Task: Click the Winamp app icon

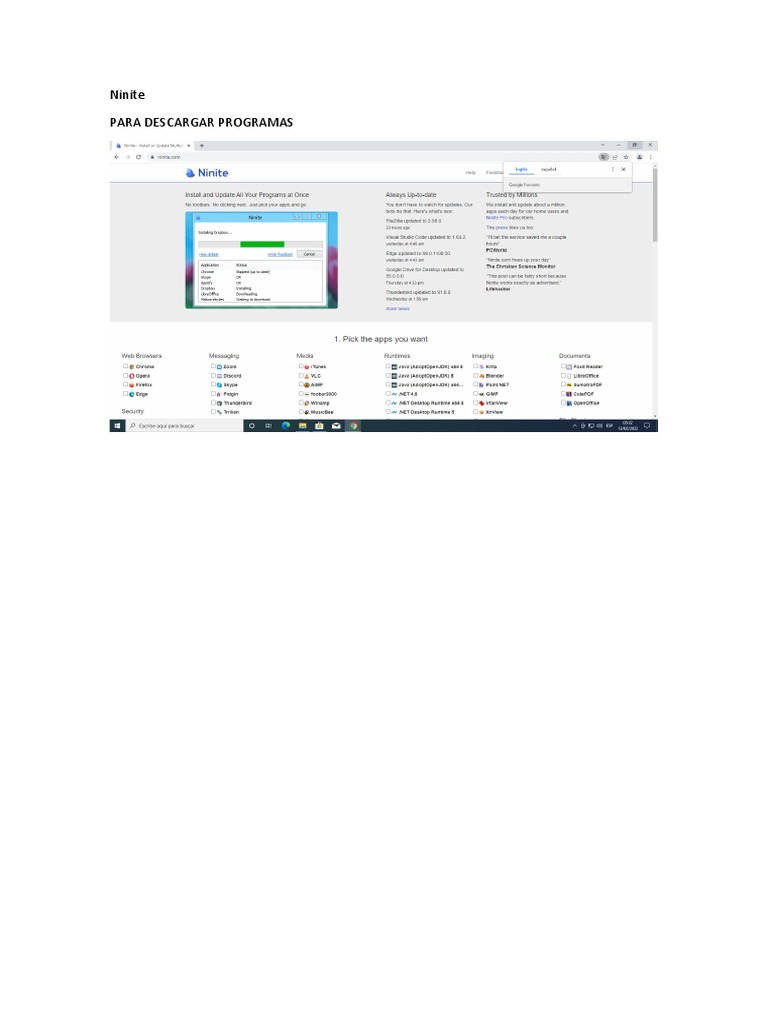Action: [x=307, y=404]
